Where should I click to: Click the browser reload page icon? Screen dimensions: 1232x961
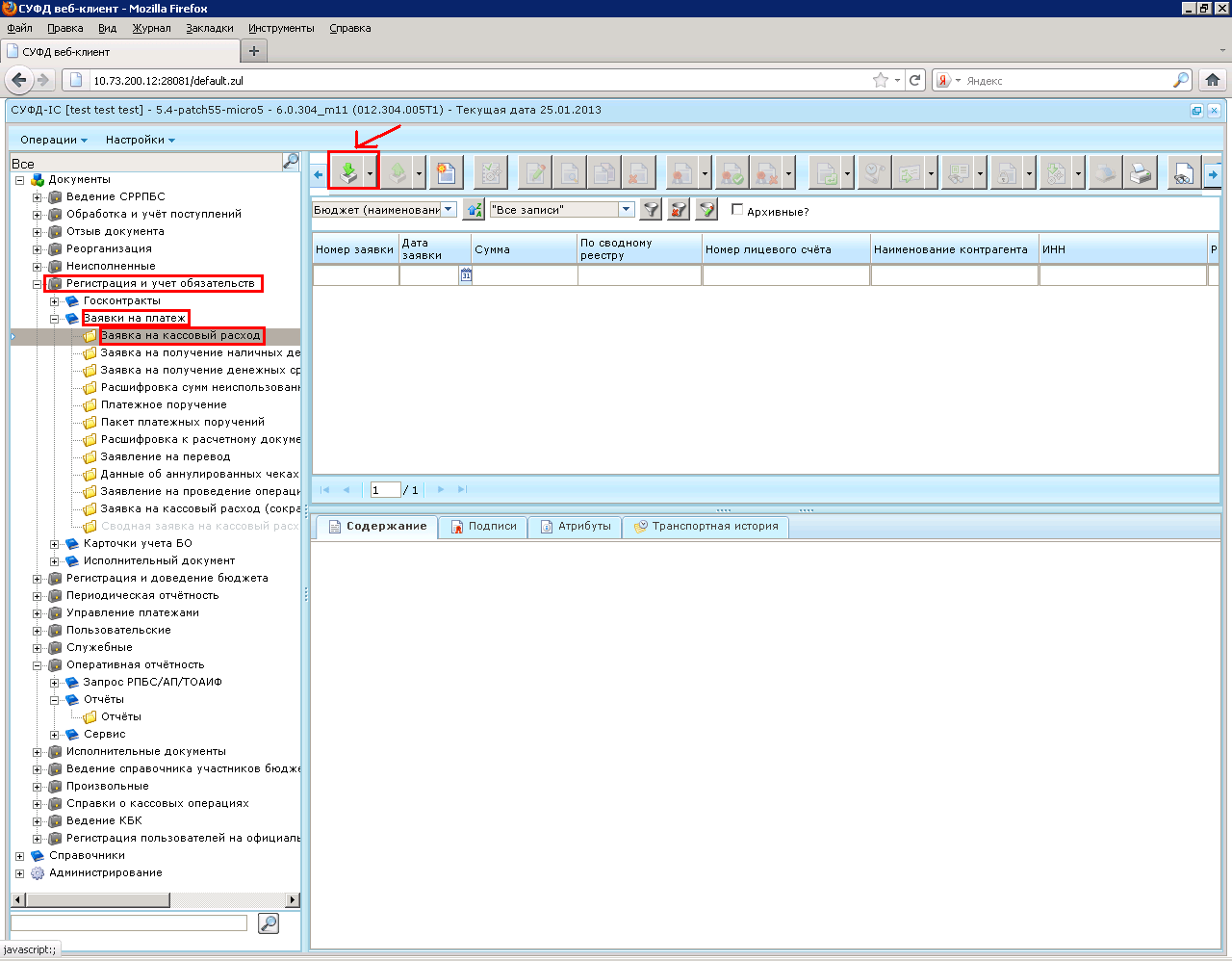pos(915,80)
